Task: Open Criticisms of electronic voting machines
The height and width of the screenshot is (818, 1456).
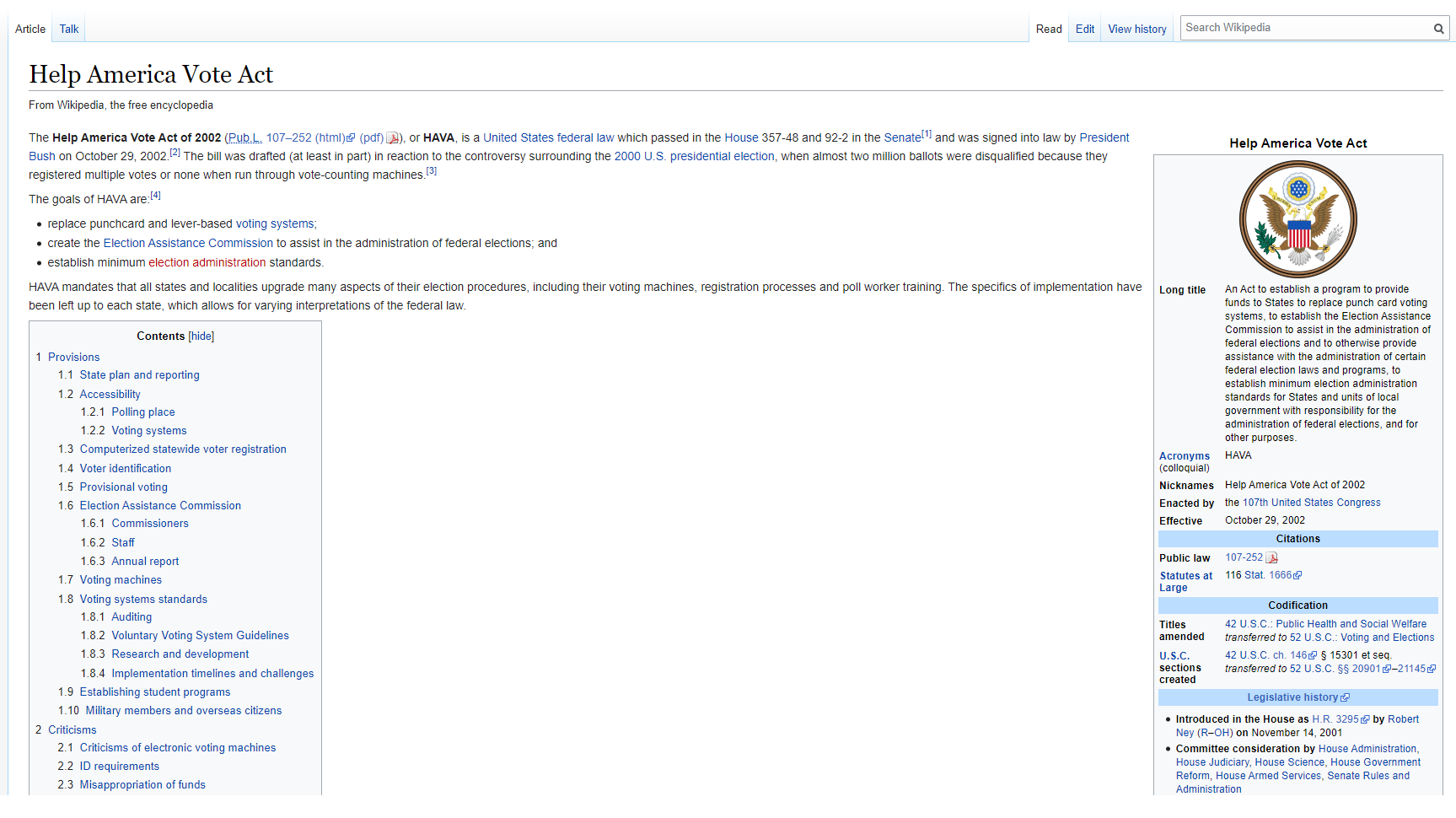Action: point(178,748)
